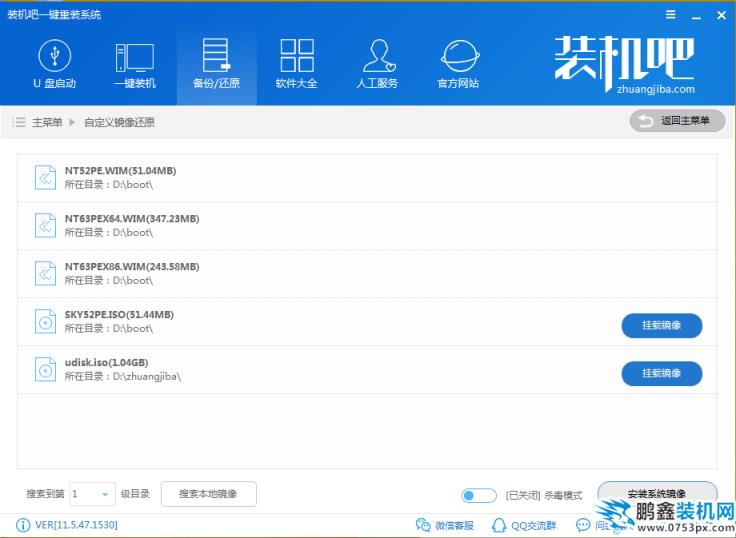Image resolution: width=736 pixels, height=538 pixels.
Task: Click the 级目录 label
Action: pyautogui.click(x=135, y=494)
